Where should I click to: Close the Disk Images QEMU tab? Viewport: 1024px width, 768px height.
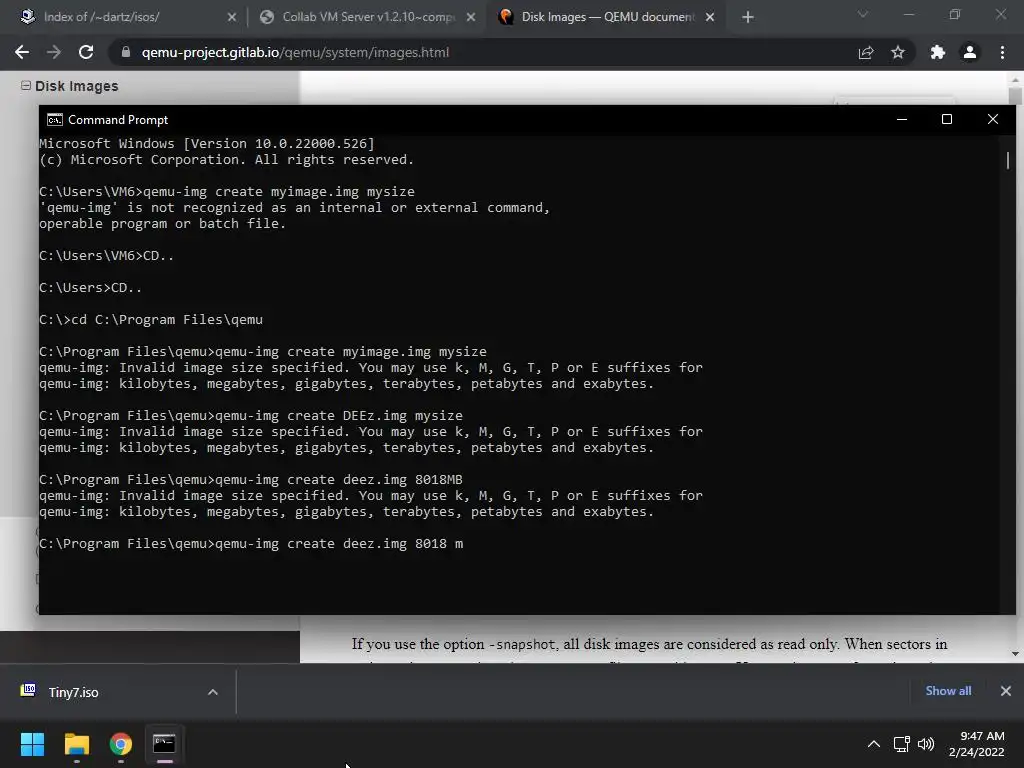(710, 17)
